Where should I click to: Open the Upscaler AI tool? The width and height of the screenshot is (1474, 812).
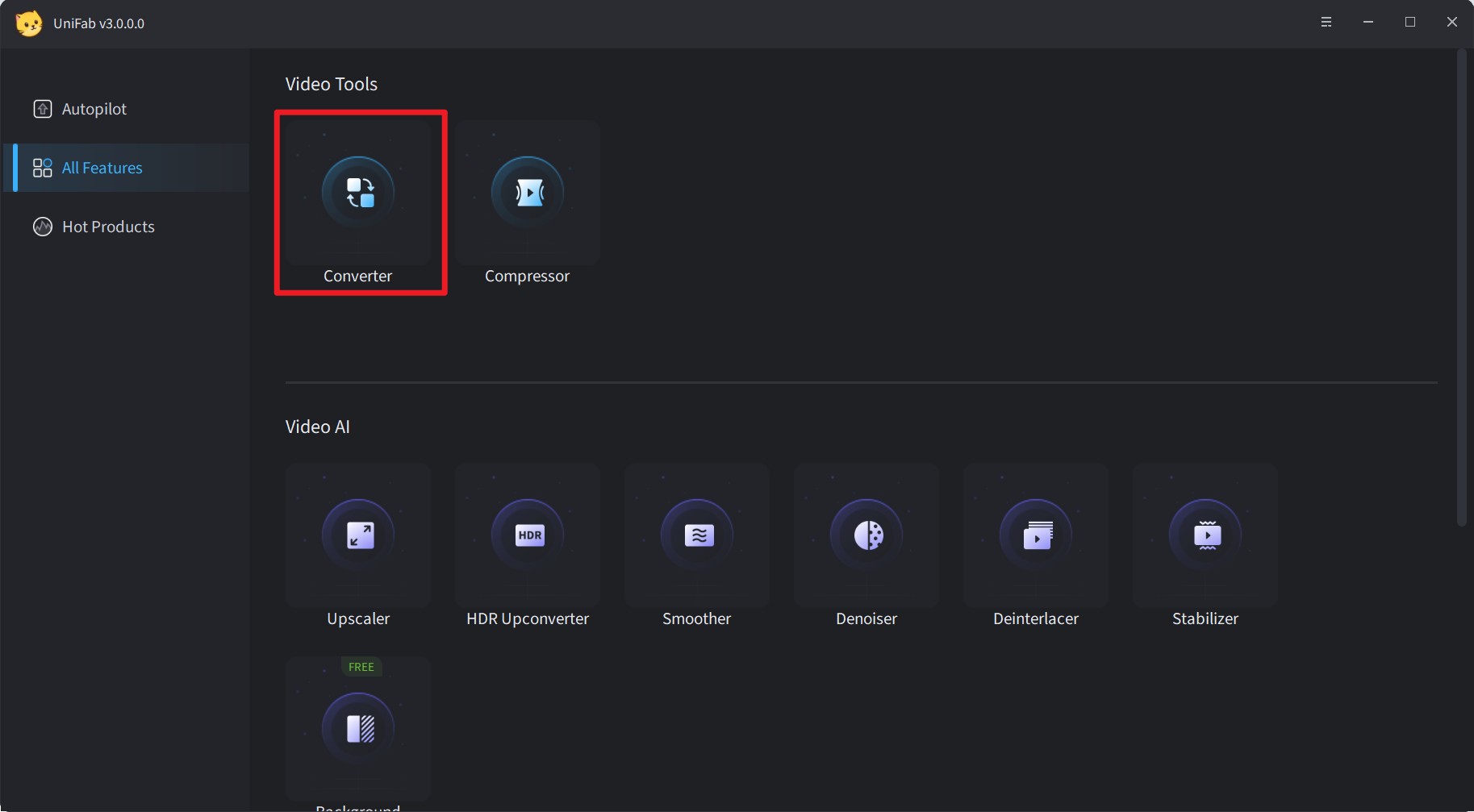(x=358, y=535)
